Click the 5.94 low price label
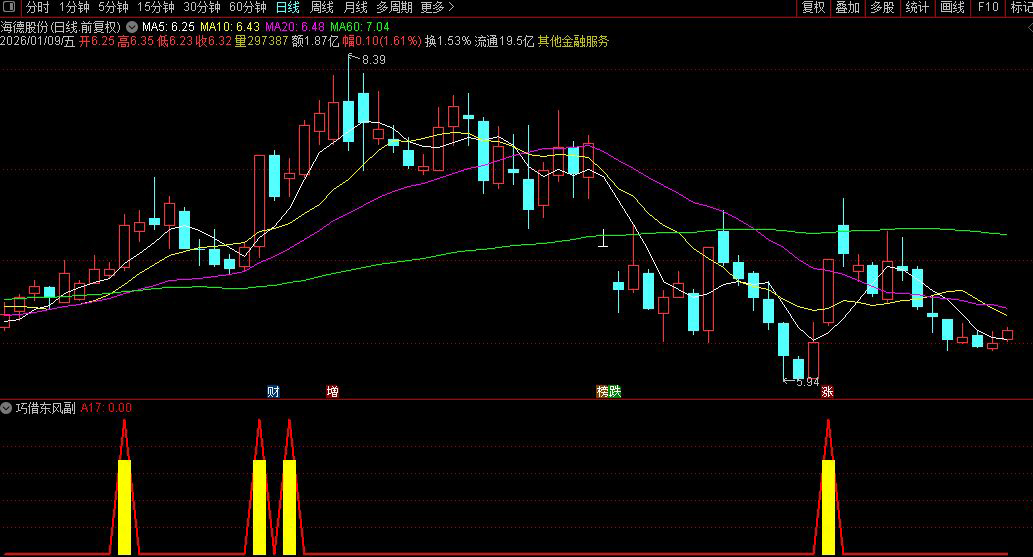The image size is (1033, 557). (808, 382)
